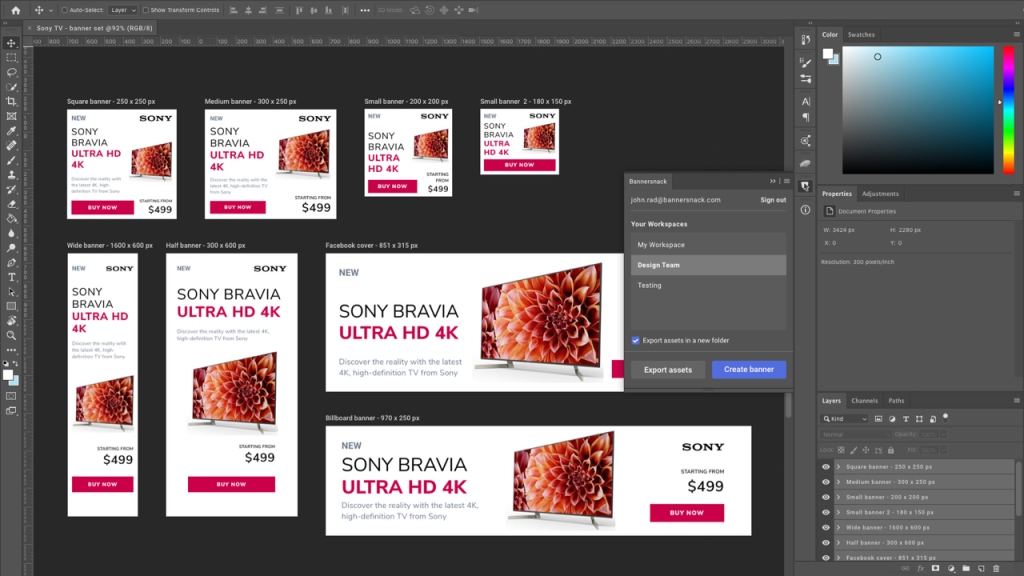Enable the Auto-Select checkbox
1024x576 pixels.
coord(65,10)
